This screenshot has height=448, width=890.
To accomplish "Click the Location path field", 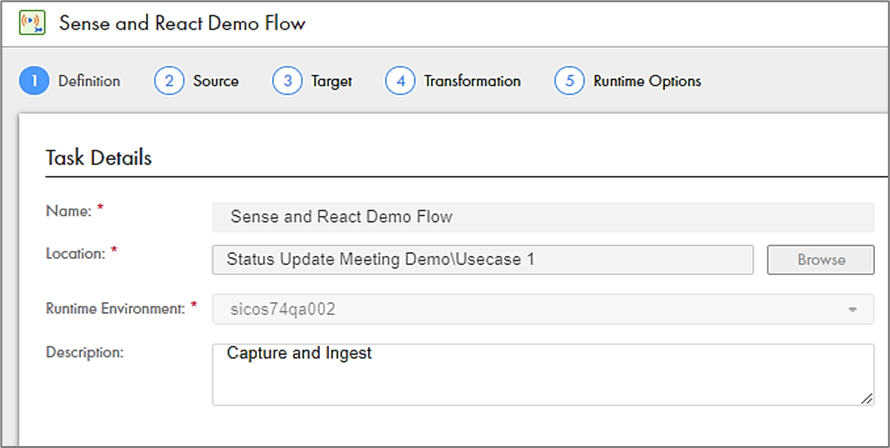I will (x=483, y=259).
